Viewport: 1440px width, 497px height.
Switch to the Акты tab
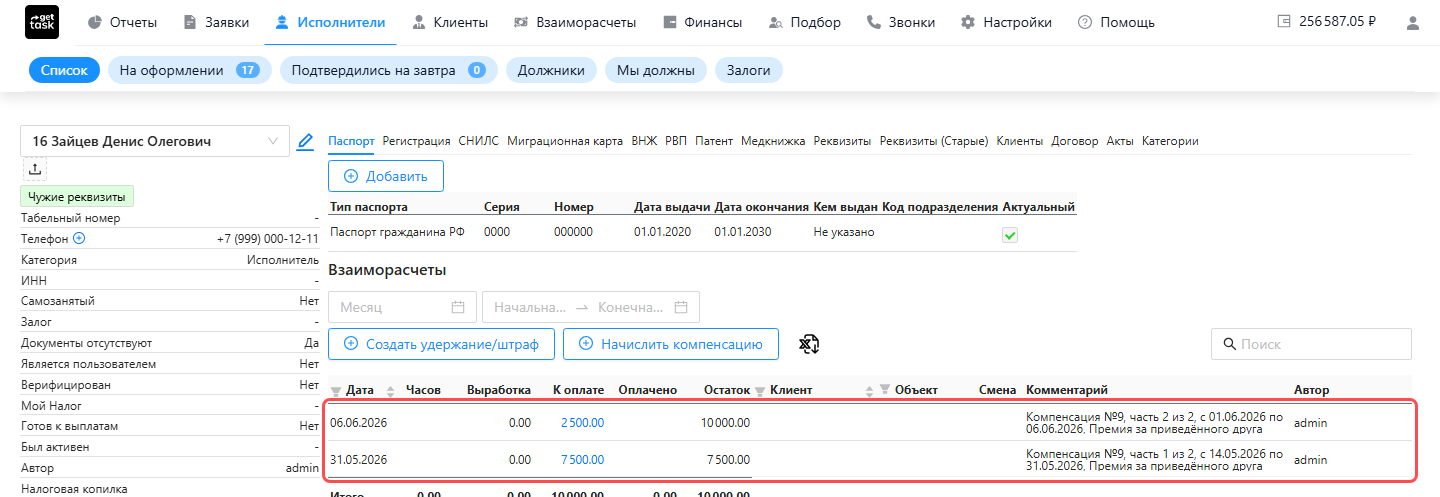pyautogui.click(x=1120, y=141)
